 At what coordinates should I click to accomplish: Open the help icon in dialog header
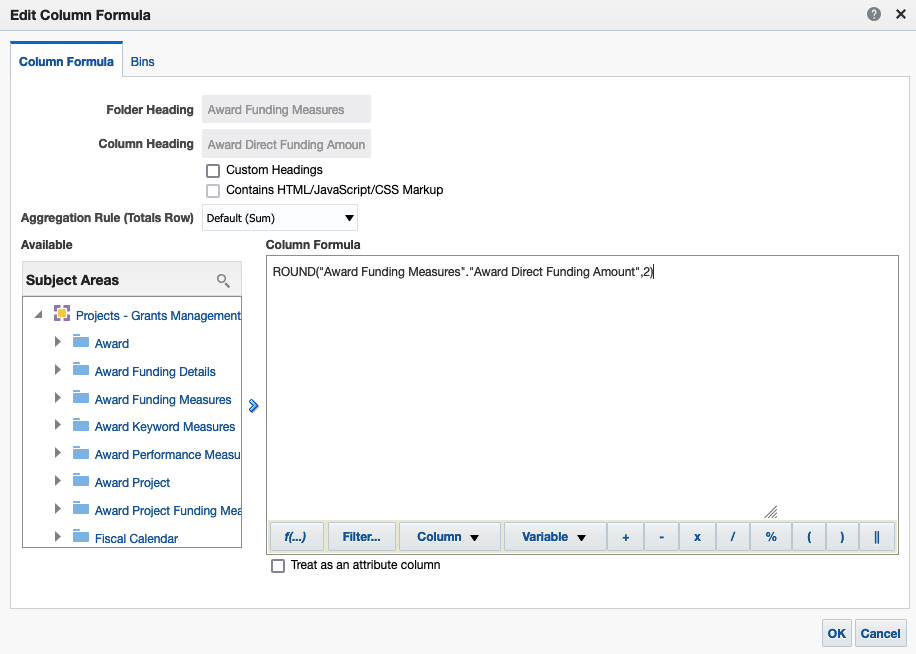(873, 15)
